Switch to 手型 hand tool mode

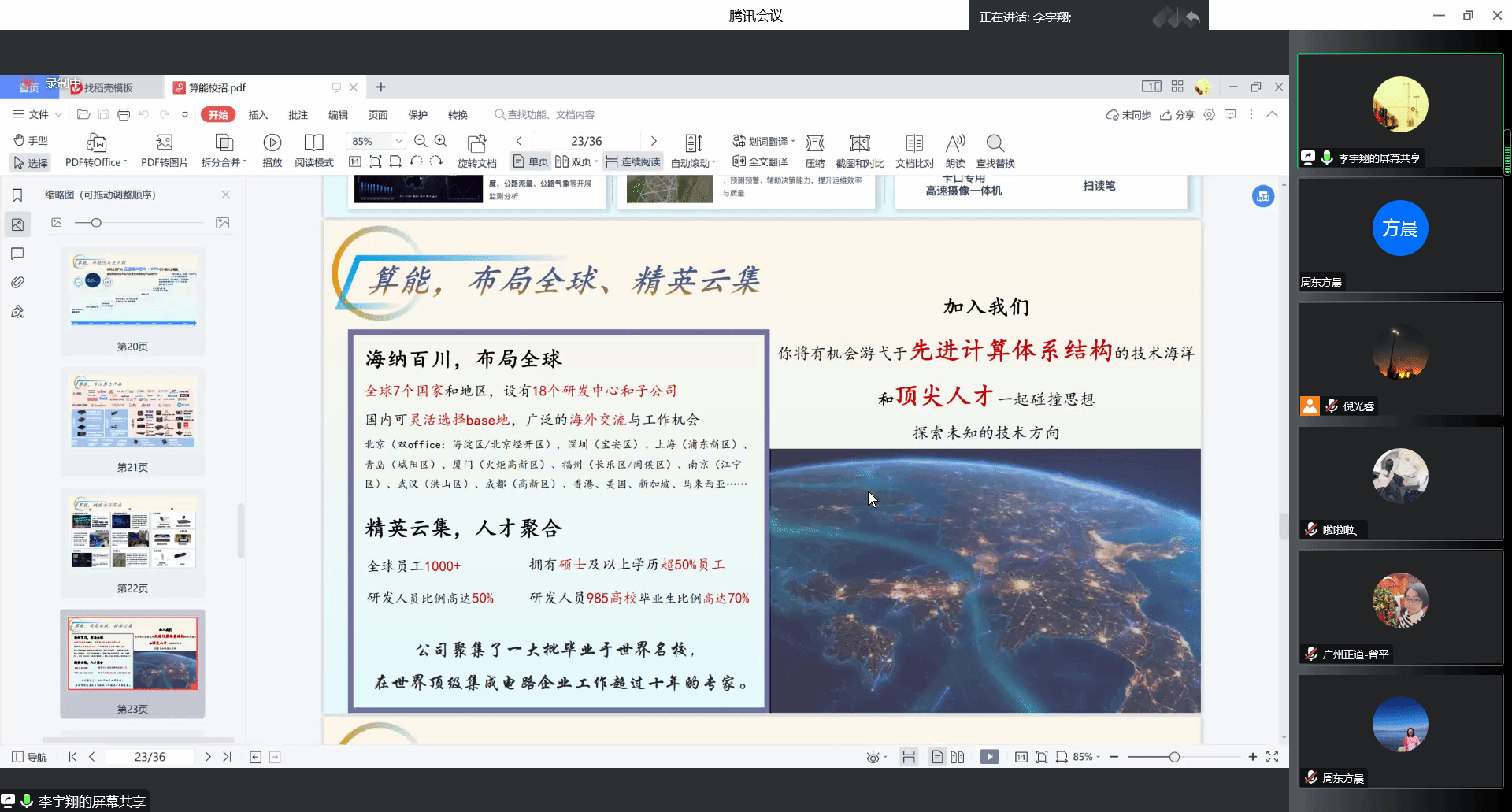click(31, 140)
